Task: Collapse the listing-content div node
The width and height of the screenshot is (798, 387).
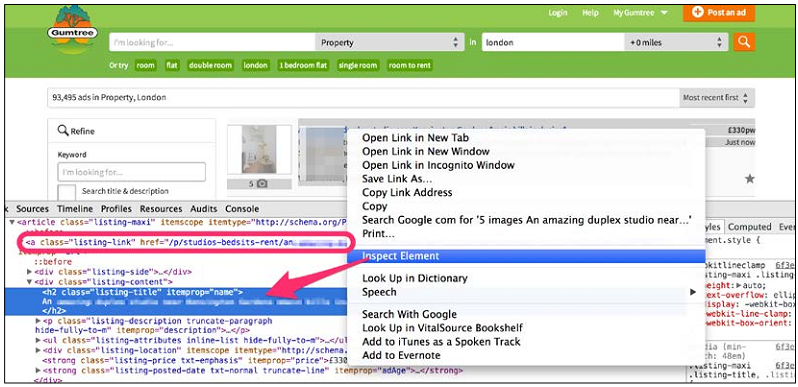Action: coord(30,282)
